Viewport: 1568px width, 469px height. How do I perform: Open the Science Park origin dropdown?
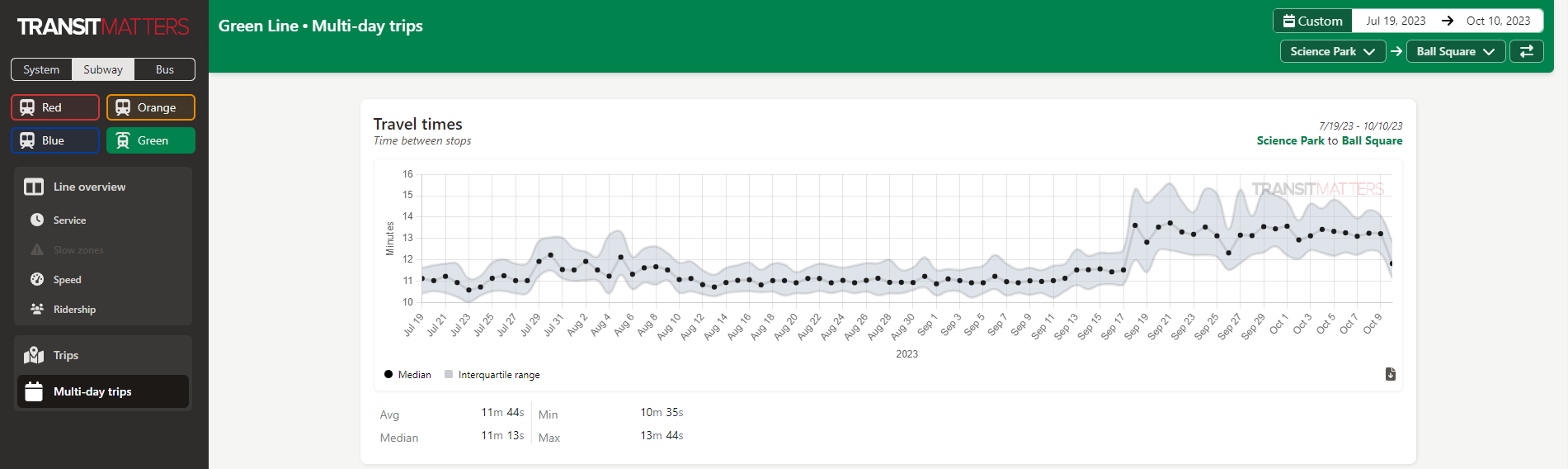(x=1332, y=51)
